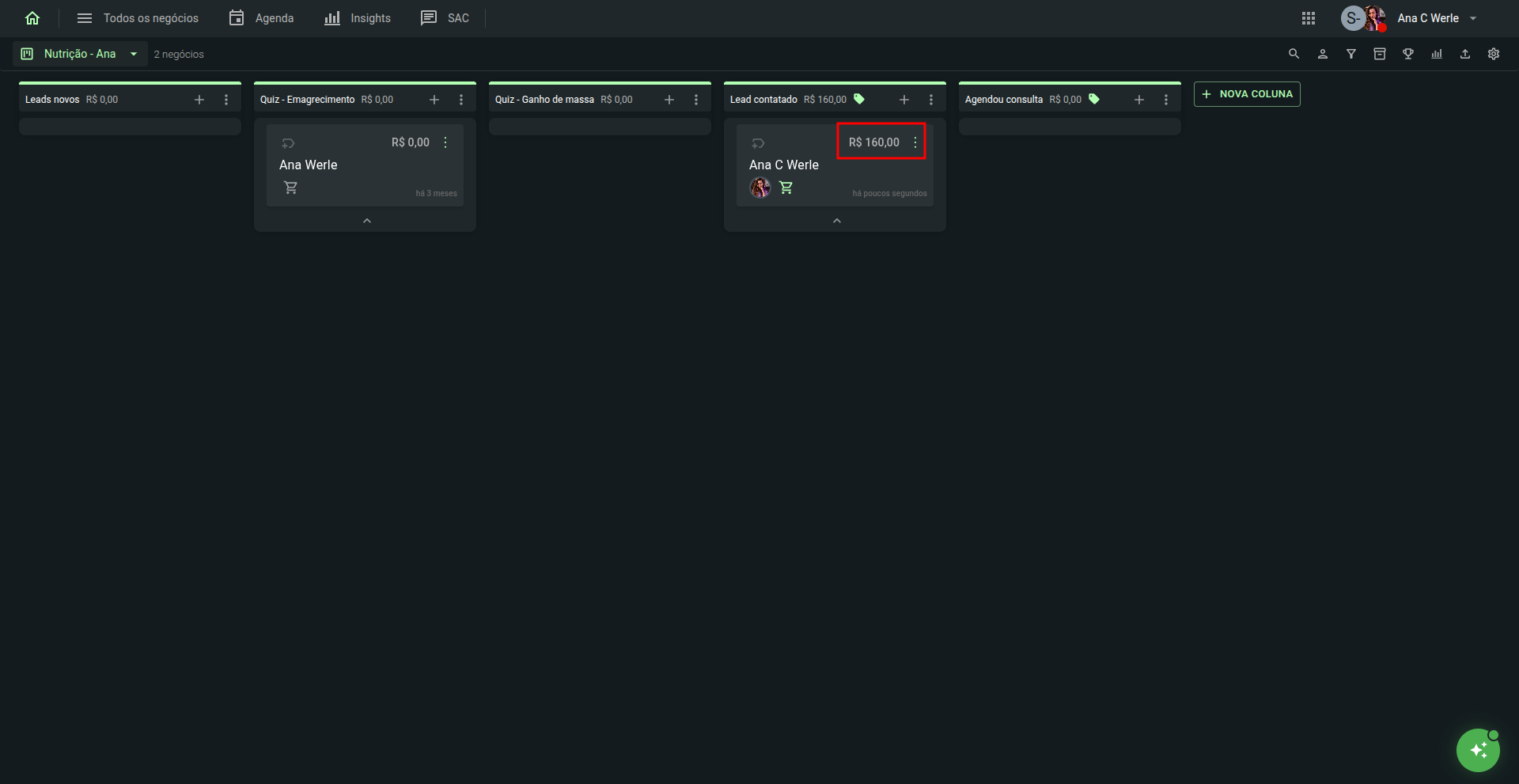The image size is (1519, 784).
Task: Open the archive box icon
Action: tap(1380, 54)
